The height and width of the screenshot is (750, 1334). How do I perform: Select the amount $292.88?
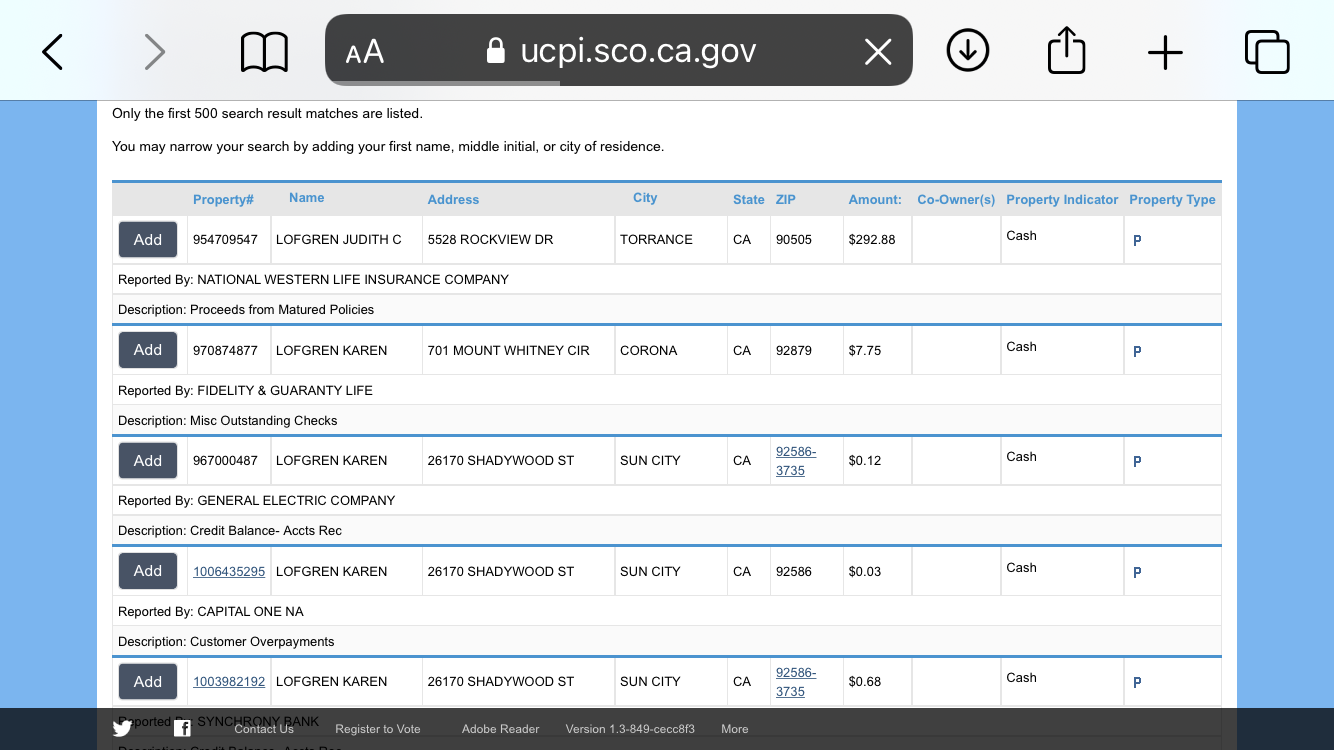tap(872, 240)
